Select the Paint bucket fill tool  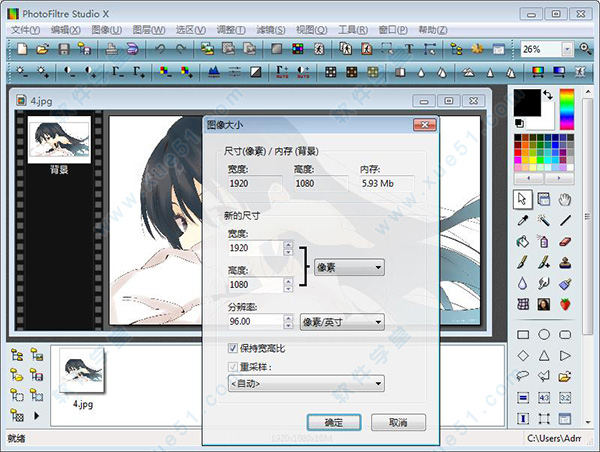(522, 242)
